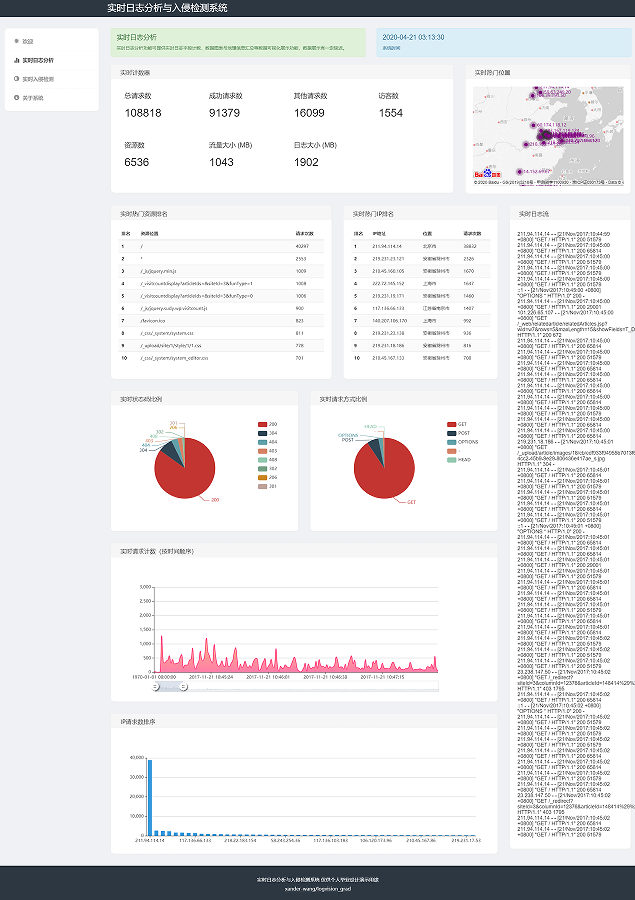Viewport: 635px width, 900px height.
Task: Click the 40,000 y-axis label on the IP bar chart
Action: (137, 758)
